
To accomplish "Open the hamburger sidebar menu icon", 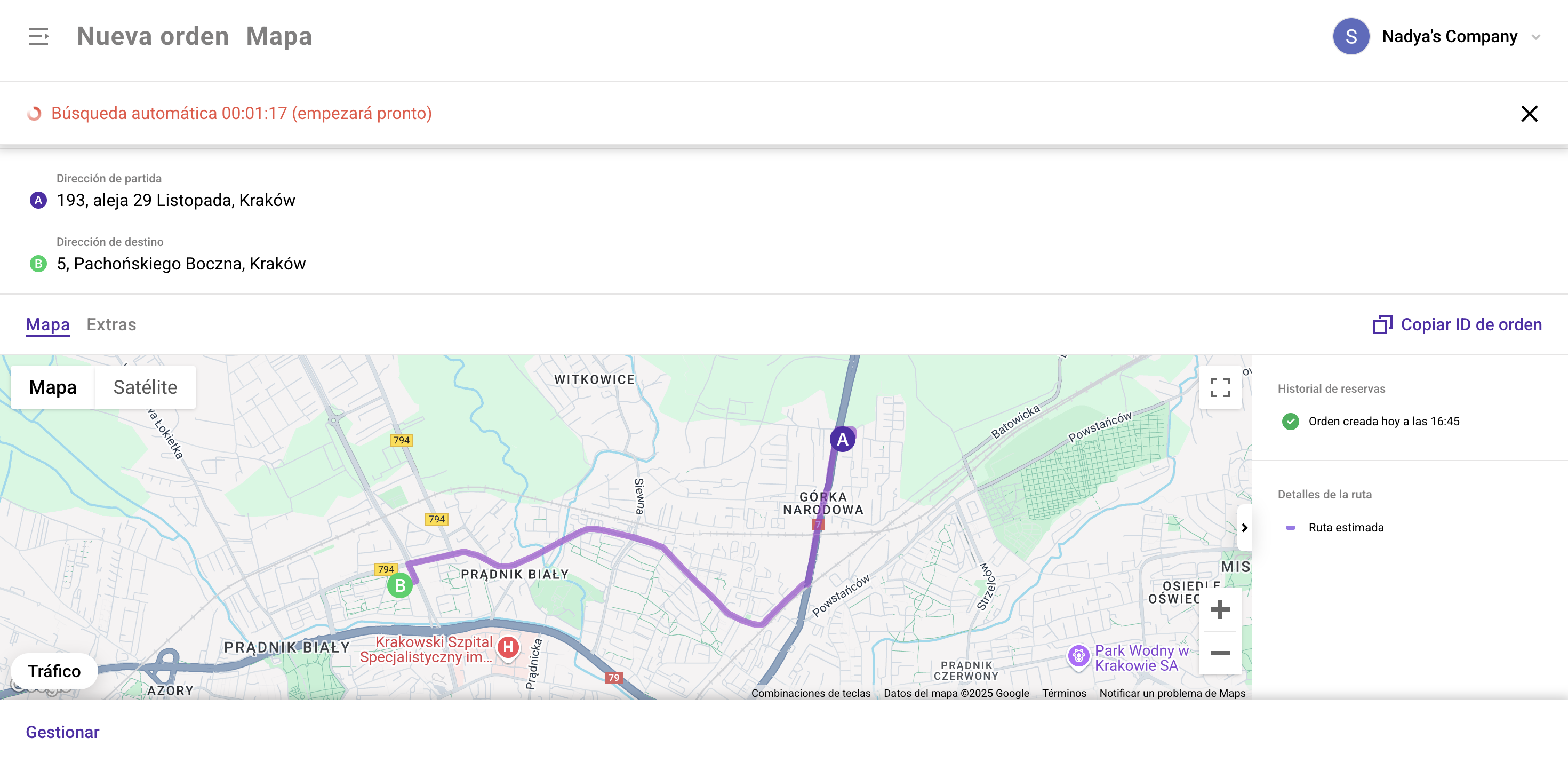I will click(x=38, y=36).
